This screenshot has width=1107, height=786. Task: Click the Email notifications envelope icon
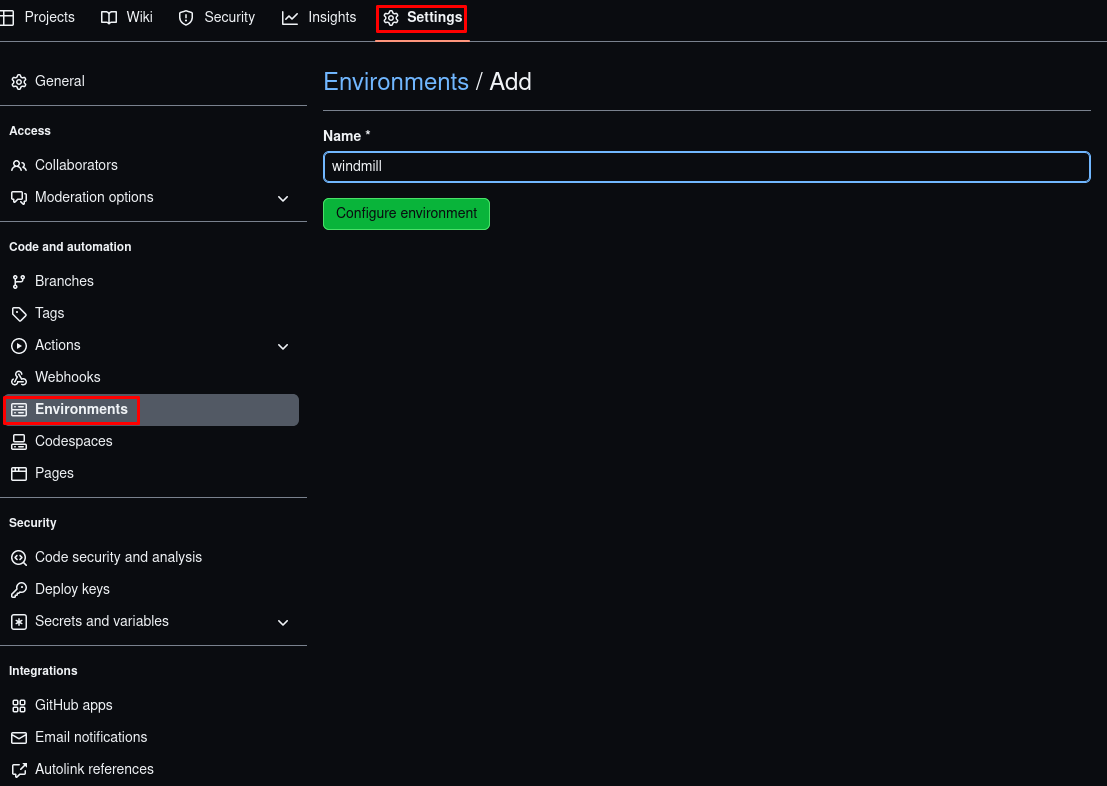[19, 738]
